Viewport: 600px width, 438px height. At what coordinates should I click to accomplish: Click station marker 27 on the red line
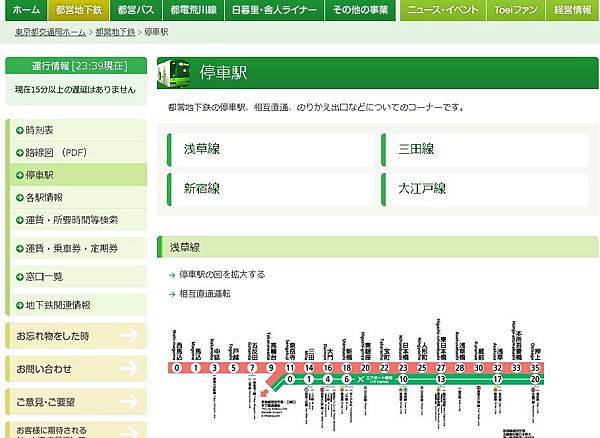pos(441,368)
